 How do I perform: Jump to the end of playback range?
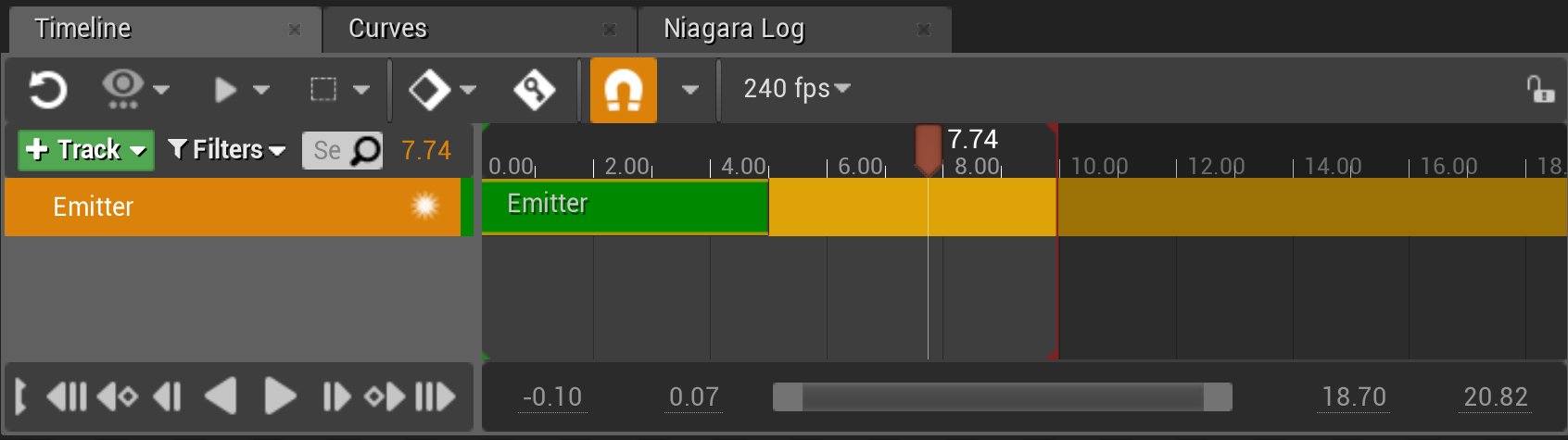click(x=436, y=397)
